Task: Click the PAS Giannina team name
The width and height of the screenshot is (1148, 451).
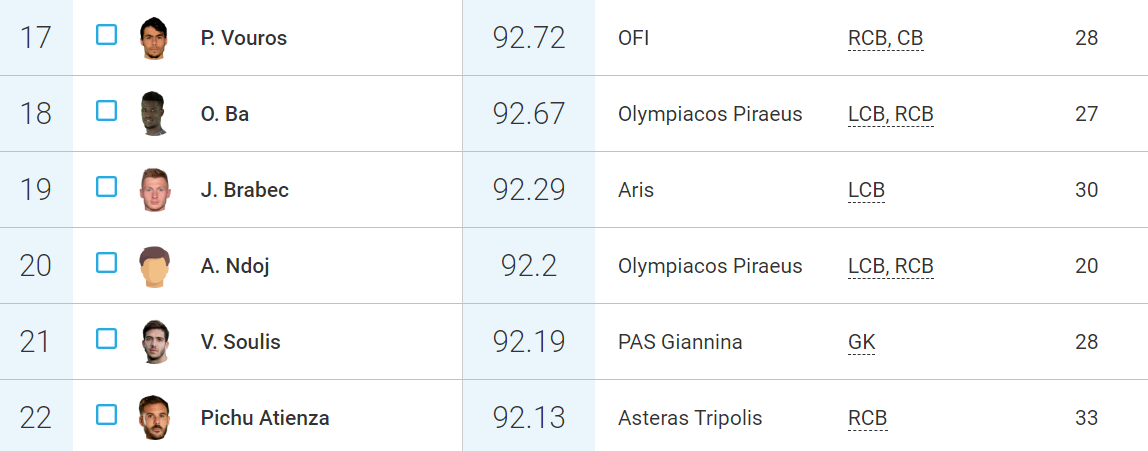Action: (680, 342)
